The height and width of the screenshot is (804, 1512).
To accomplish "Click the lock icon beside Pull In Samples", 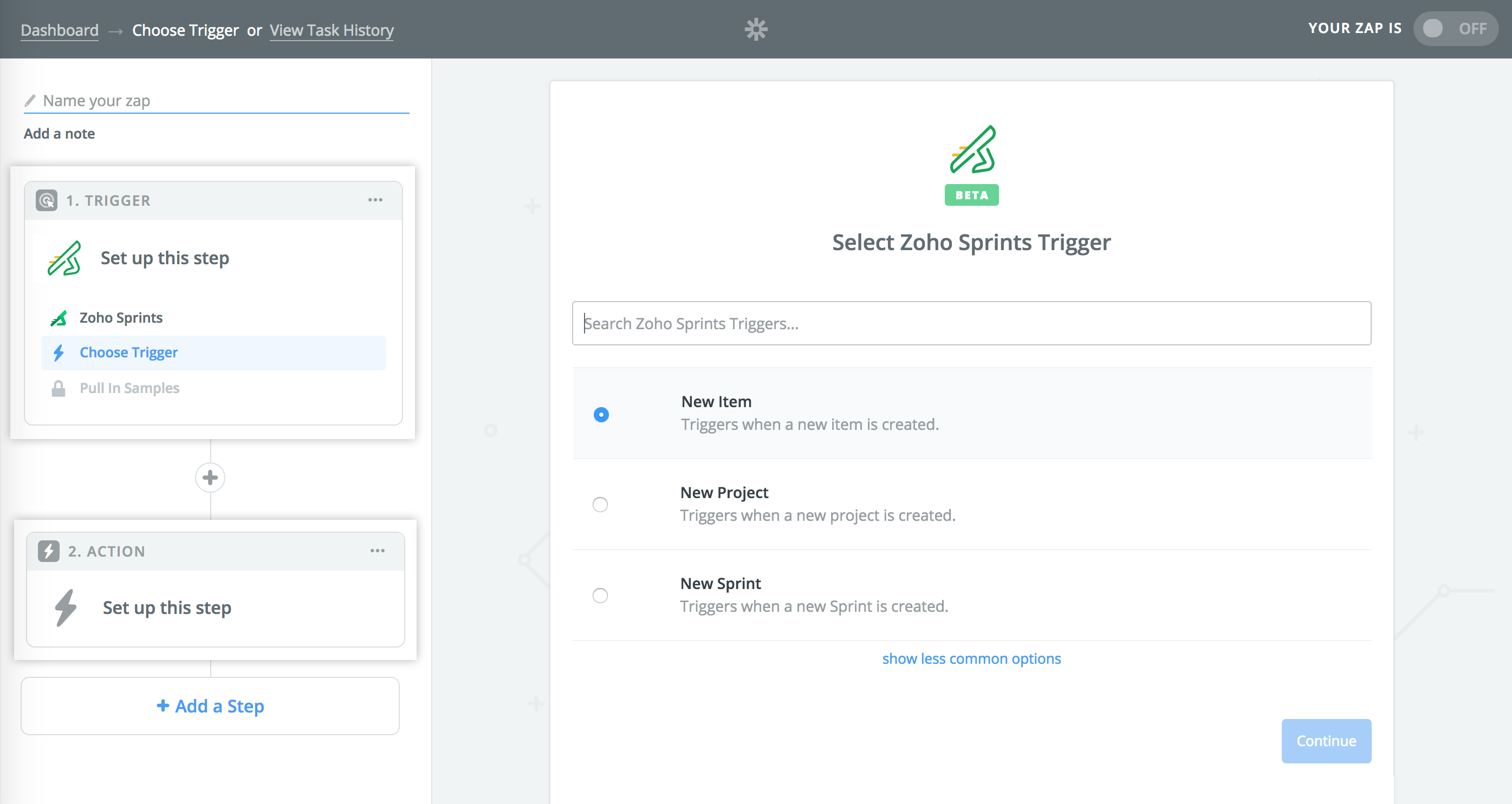I will (x=58, y=388).
